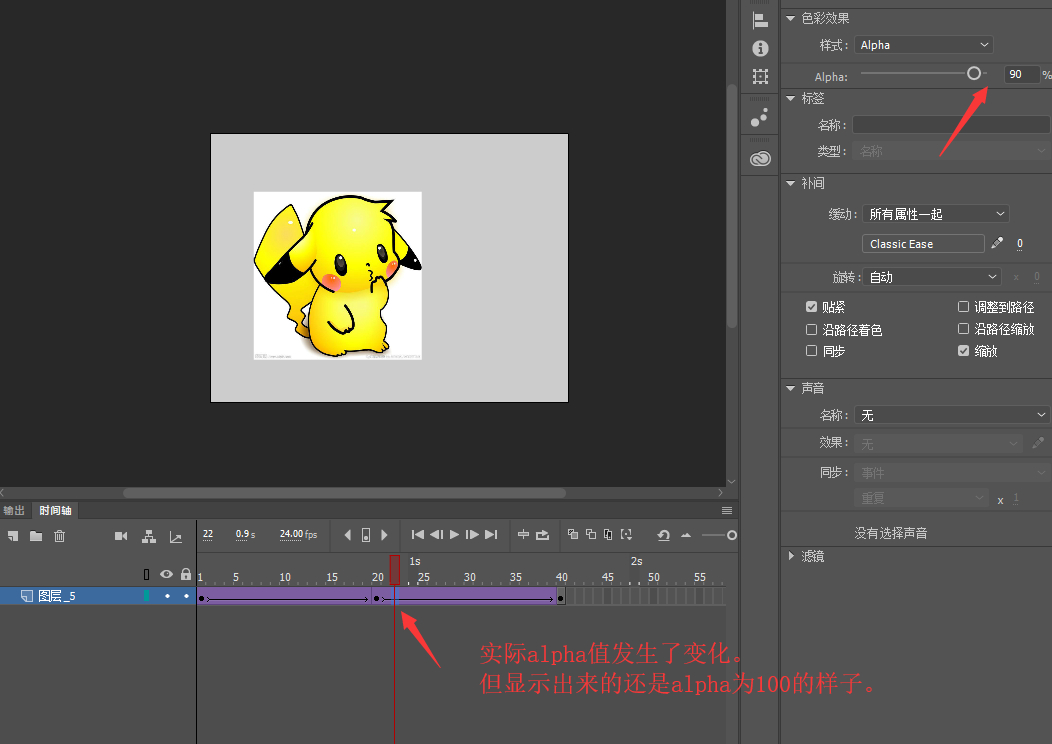
Task: Add a camera layer
Action: coord(121,535)
